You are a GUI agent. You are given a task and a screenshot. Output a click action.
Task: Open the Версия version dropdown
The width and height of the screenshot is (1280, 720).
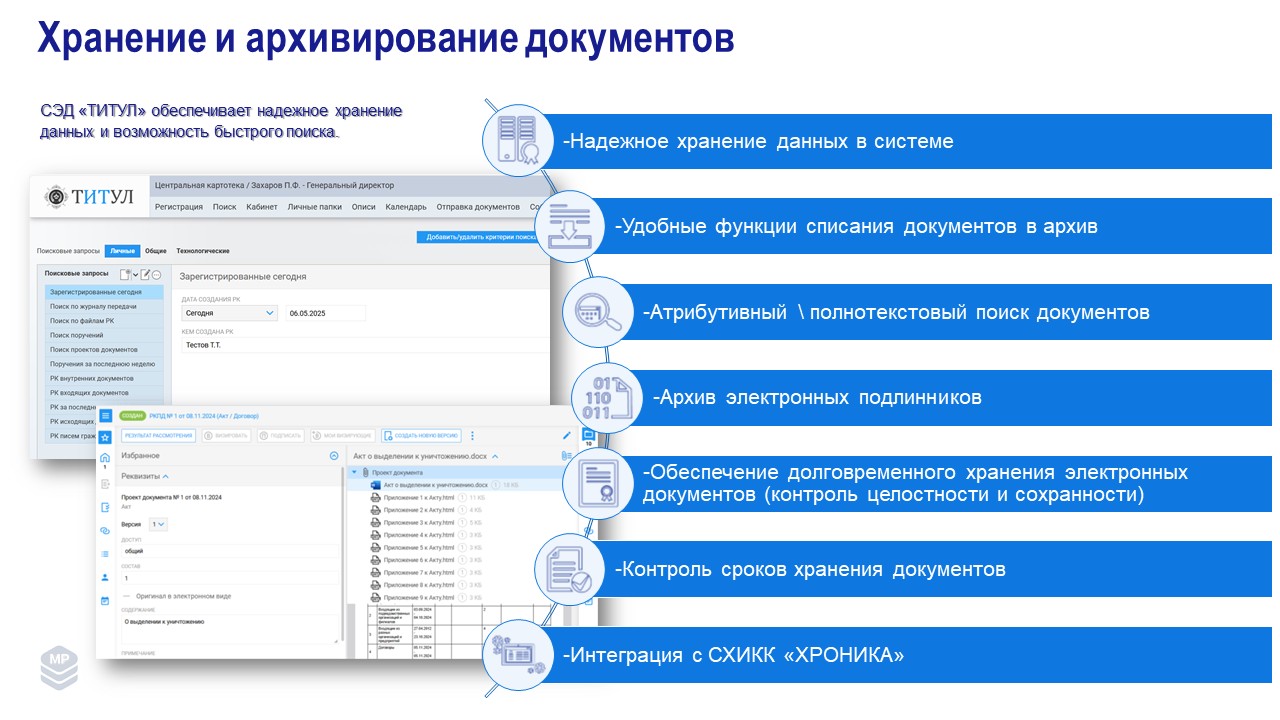[x=158, y=524]
